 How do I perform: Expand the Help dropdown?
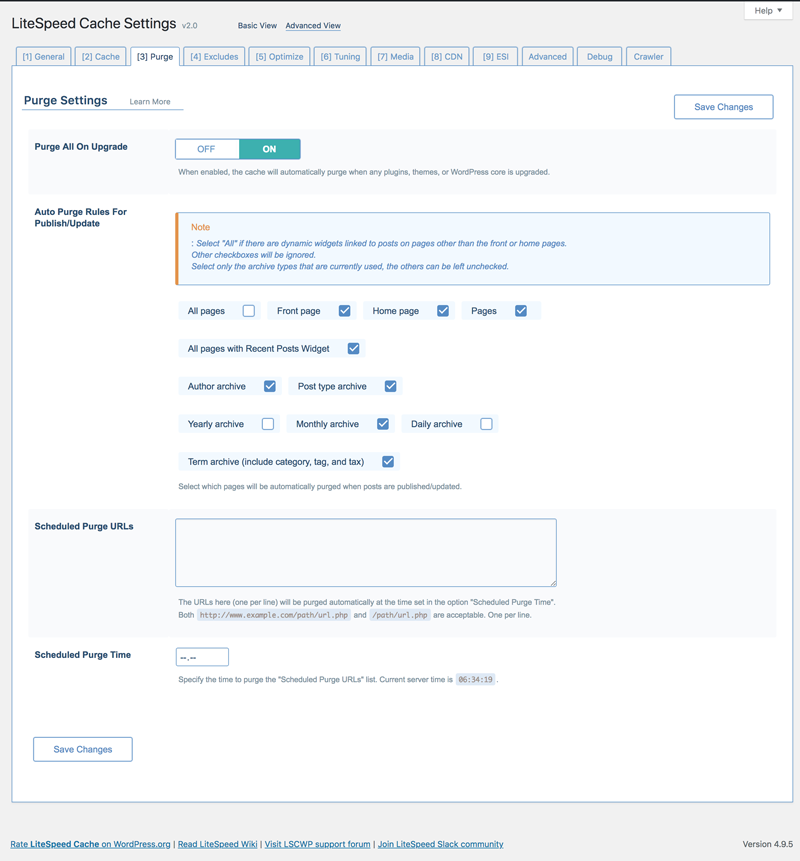(768, 10)
